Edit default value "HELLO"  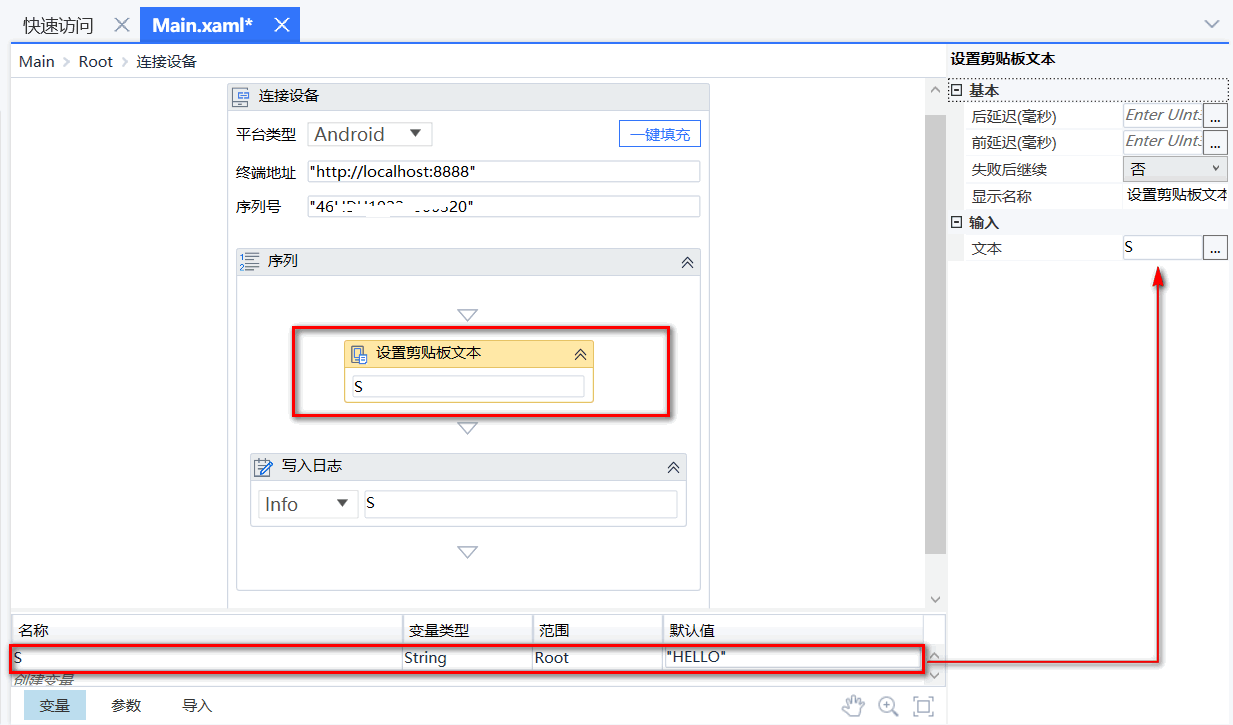click(x=791, y=658)
